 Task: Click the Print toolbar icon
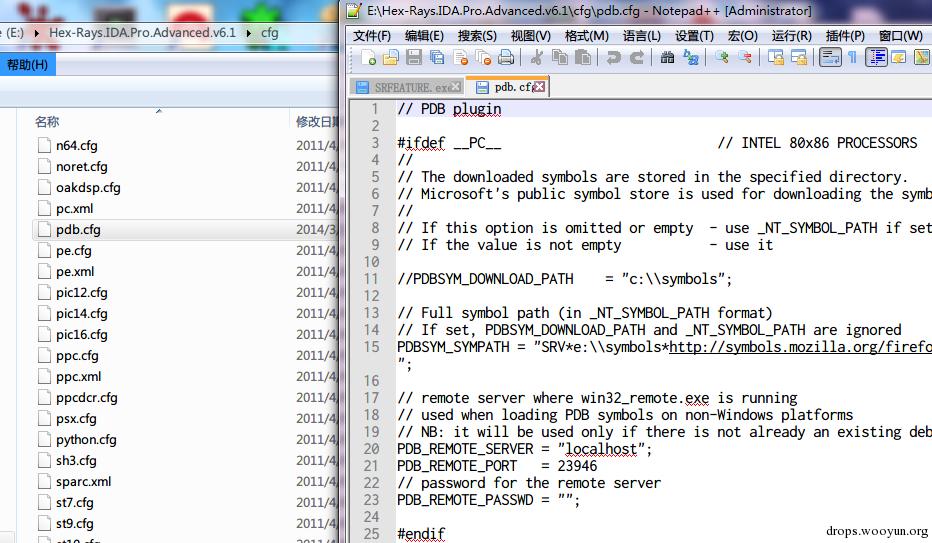pyautogui.click(x=506, y=58)
